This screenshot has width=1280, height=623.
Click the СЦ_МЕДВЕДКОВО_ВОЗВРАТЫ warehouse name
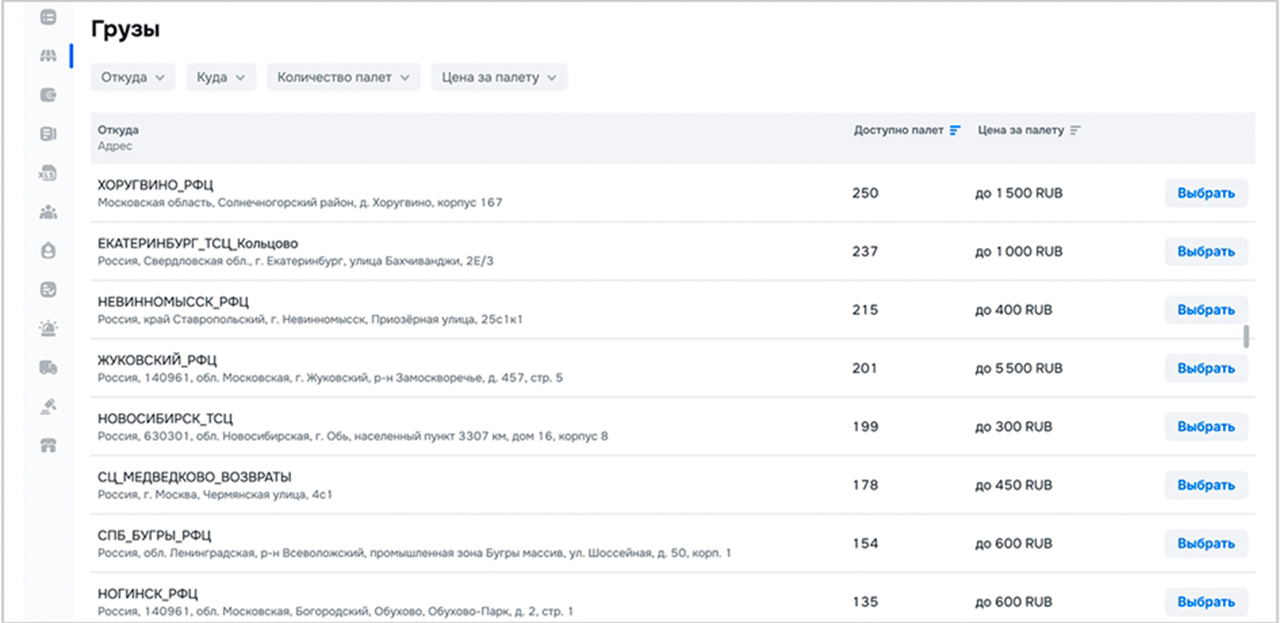click(195, 477)
